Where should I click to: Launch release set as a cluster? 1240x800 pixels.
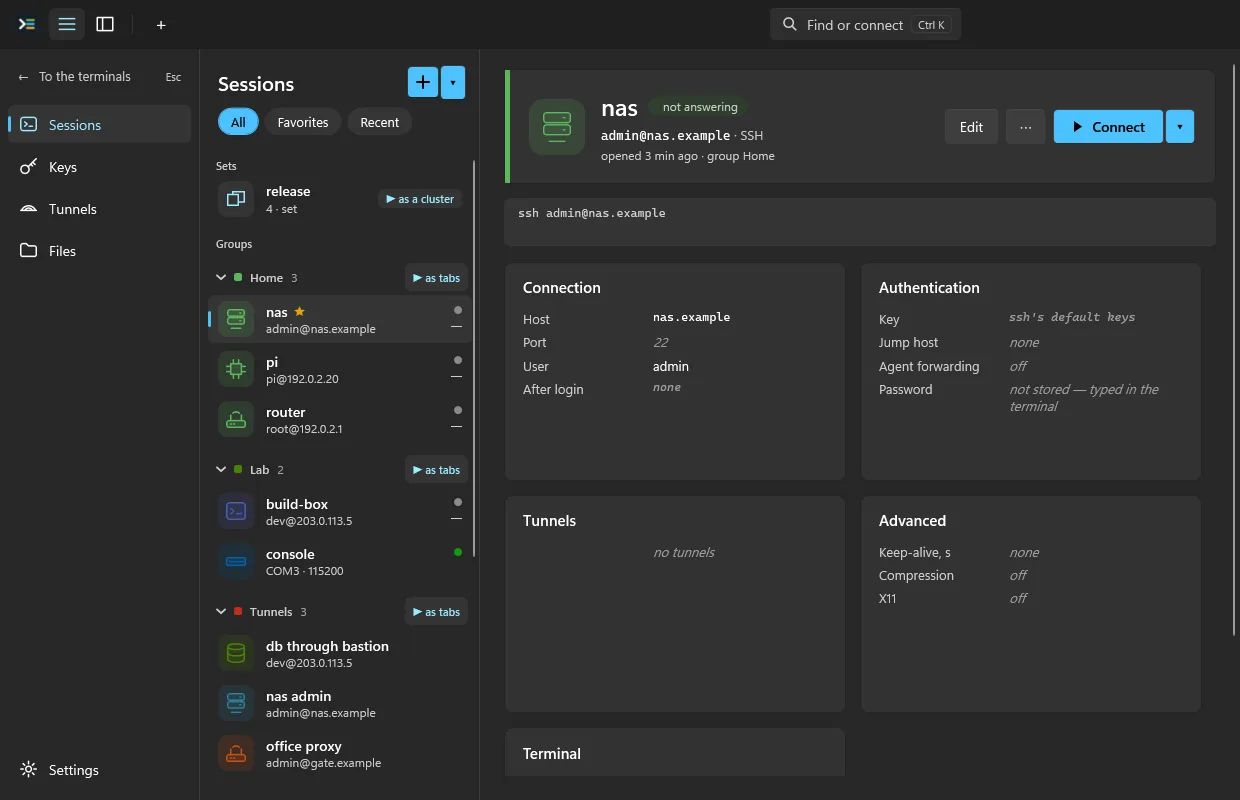click(420, 199)
